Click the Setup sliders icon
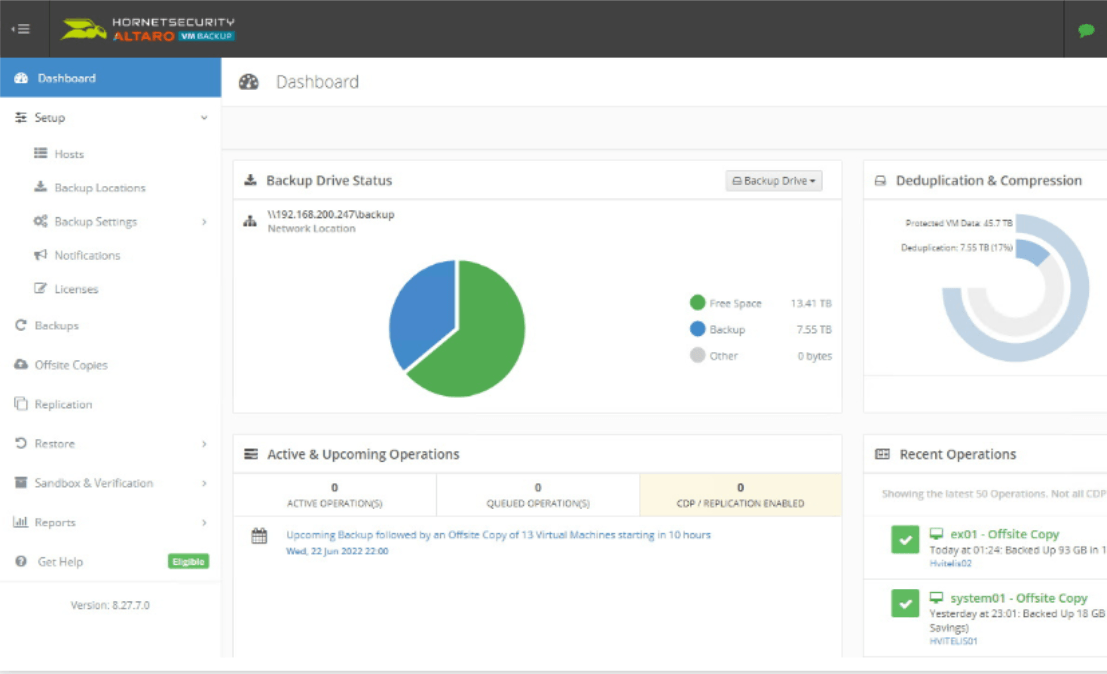The image size is (1107, 674). [x=20, y=117]
